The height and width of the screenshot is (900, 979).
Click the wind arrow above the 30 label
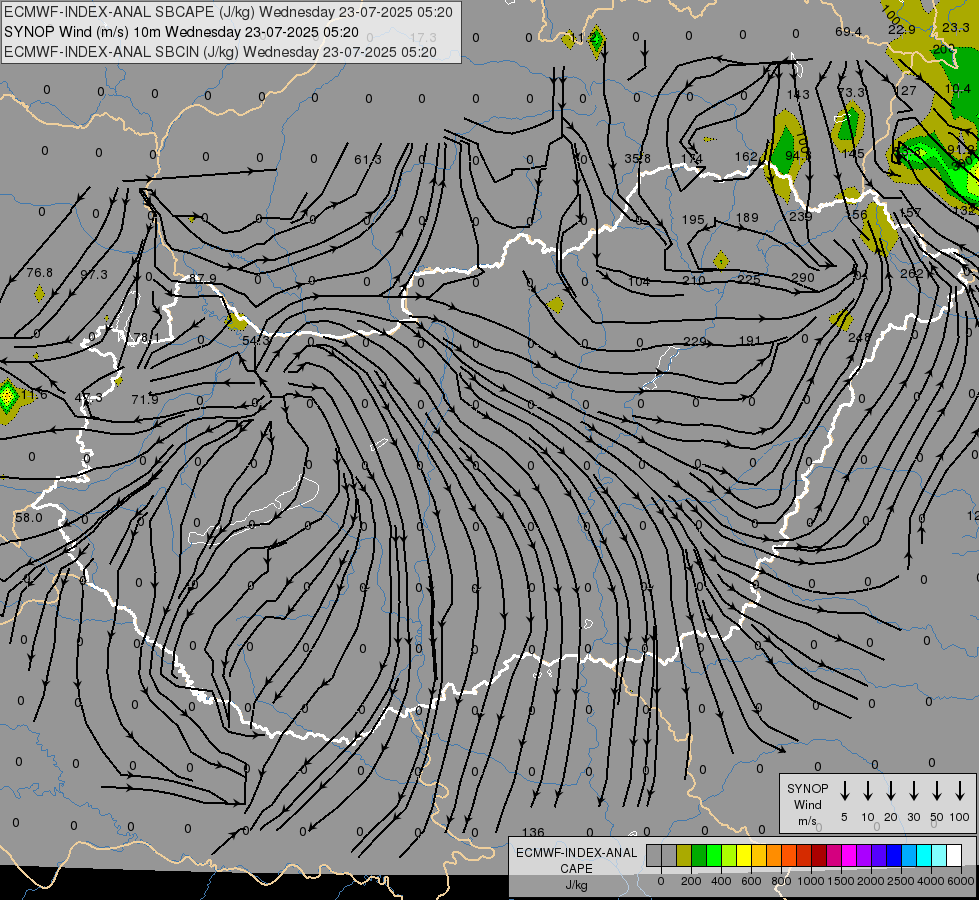[913, 791]
